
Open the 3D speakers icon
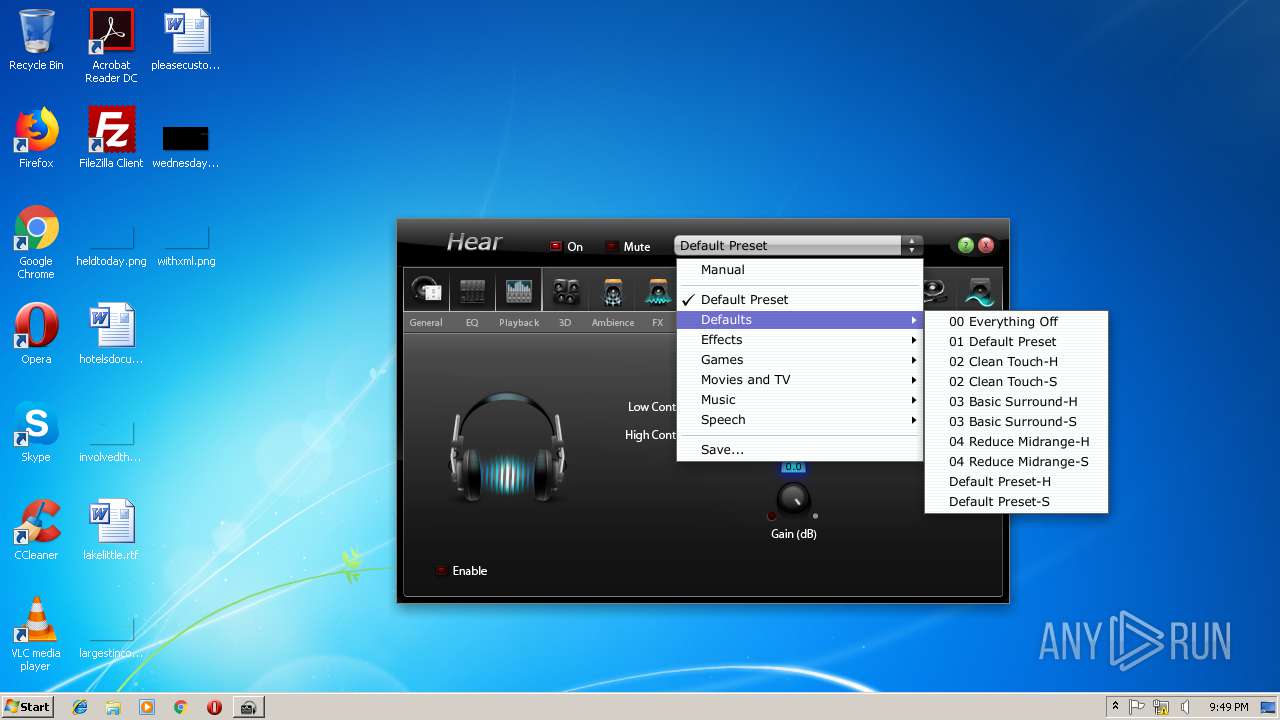click(566, 291)
